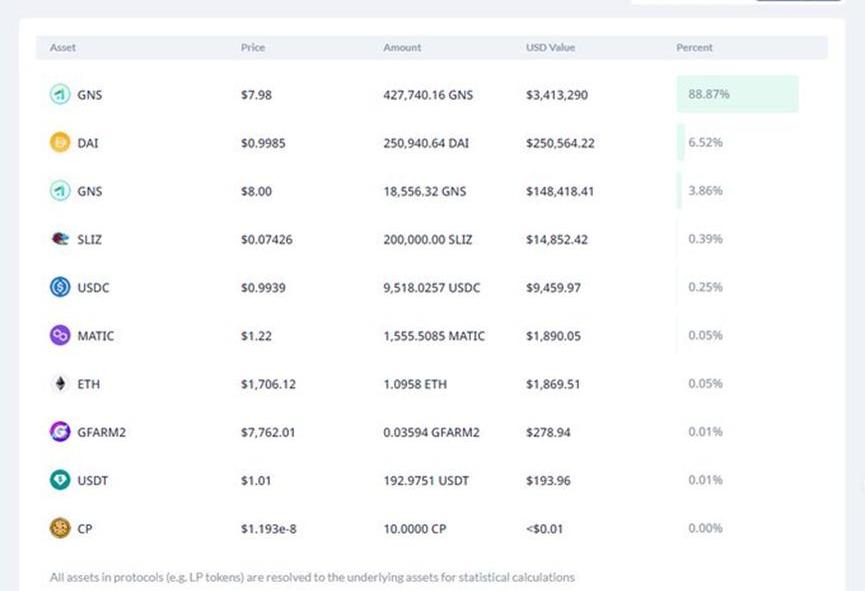Click the 88.87% percent bar
The image size is (865, 591).
click(x=738, y=94)
